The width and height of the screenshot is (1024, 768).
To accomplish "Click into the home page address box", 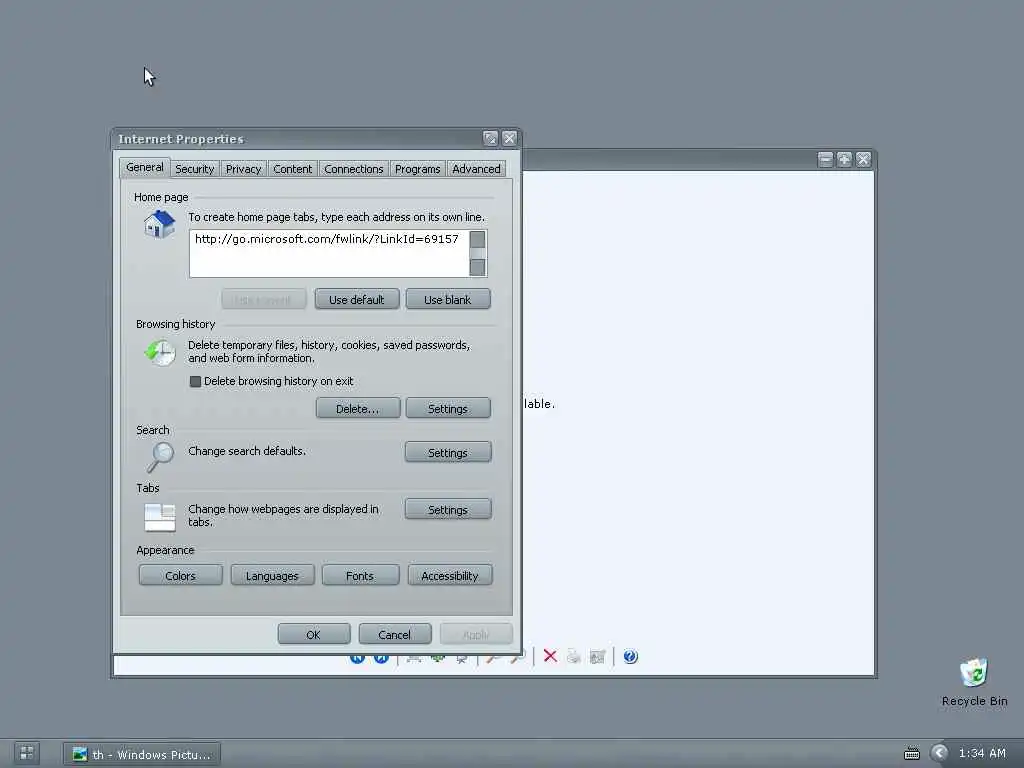I will [329, 253].
